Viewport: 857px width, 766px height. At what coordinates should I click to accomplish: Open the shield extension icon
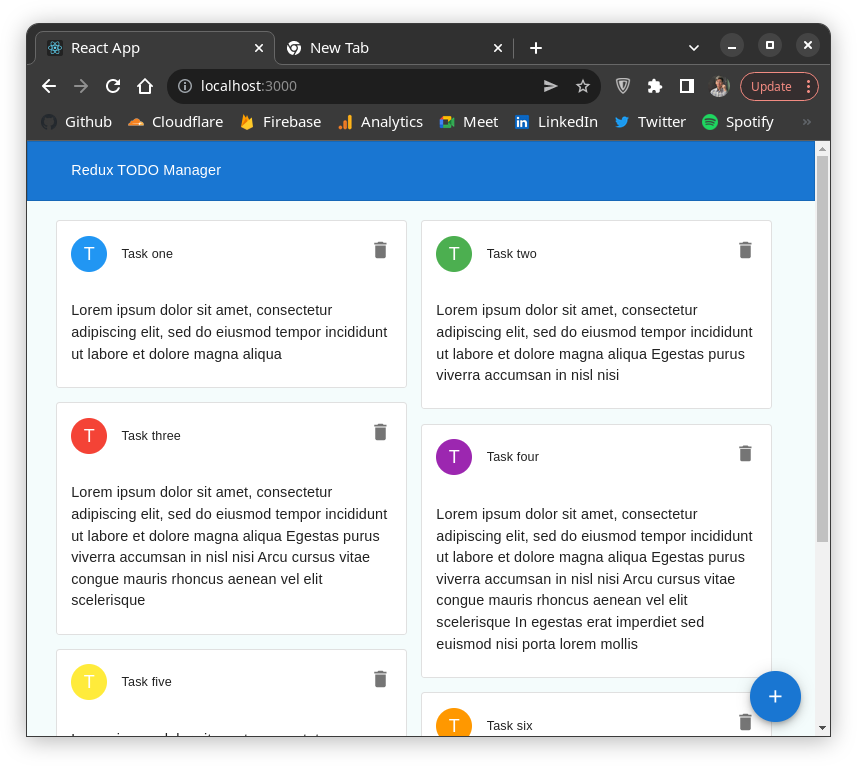coord(623,86)
